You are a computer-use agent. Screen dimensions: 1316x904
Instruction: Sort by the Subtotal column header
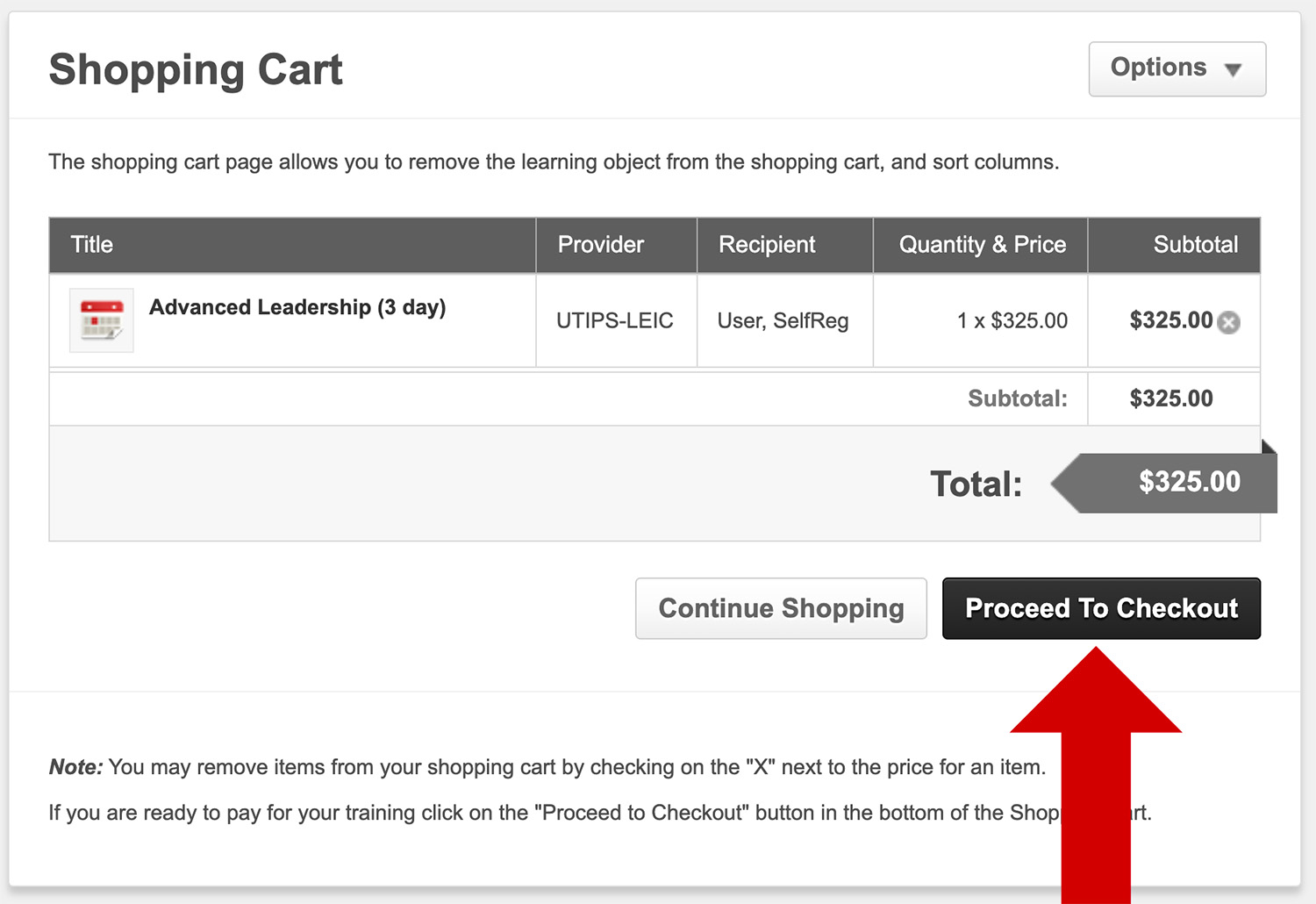click(1197, 245)
